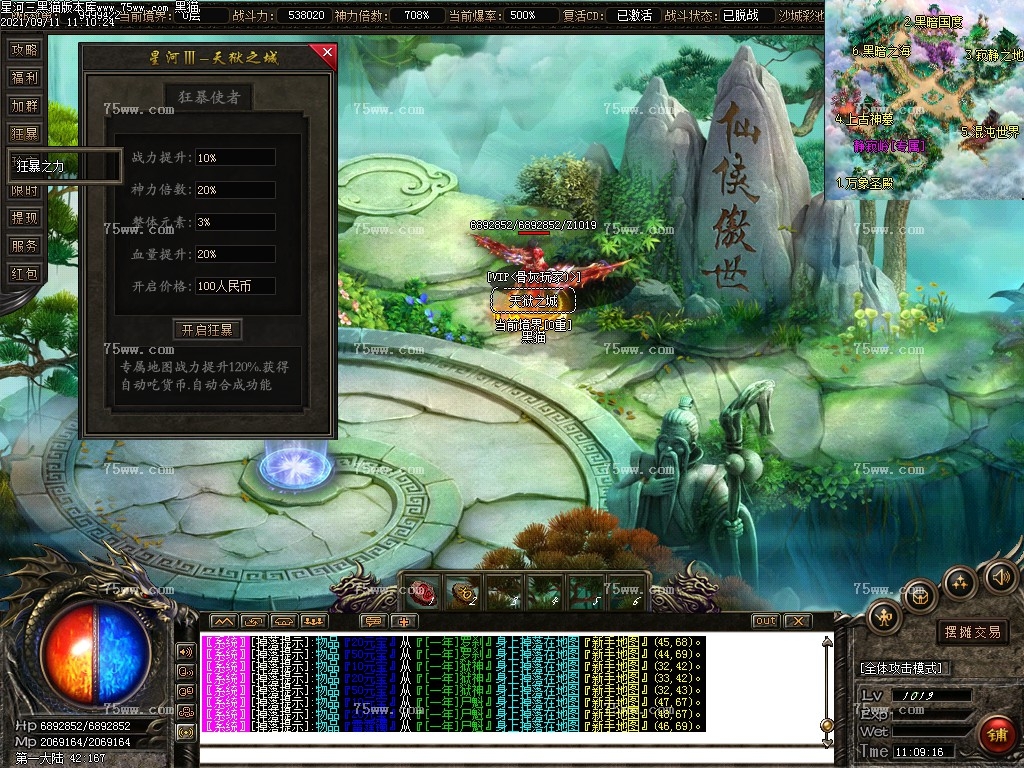Click the 战斗力 538020 value
Screen dimensions: 1024x768
click(x=306, y=15)
